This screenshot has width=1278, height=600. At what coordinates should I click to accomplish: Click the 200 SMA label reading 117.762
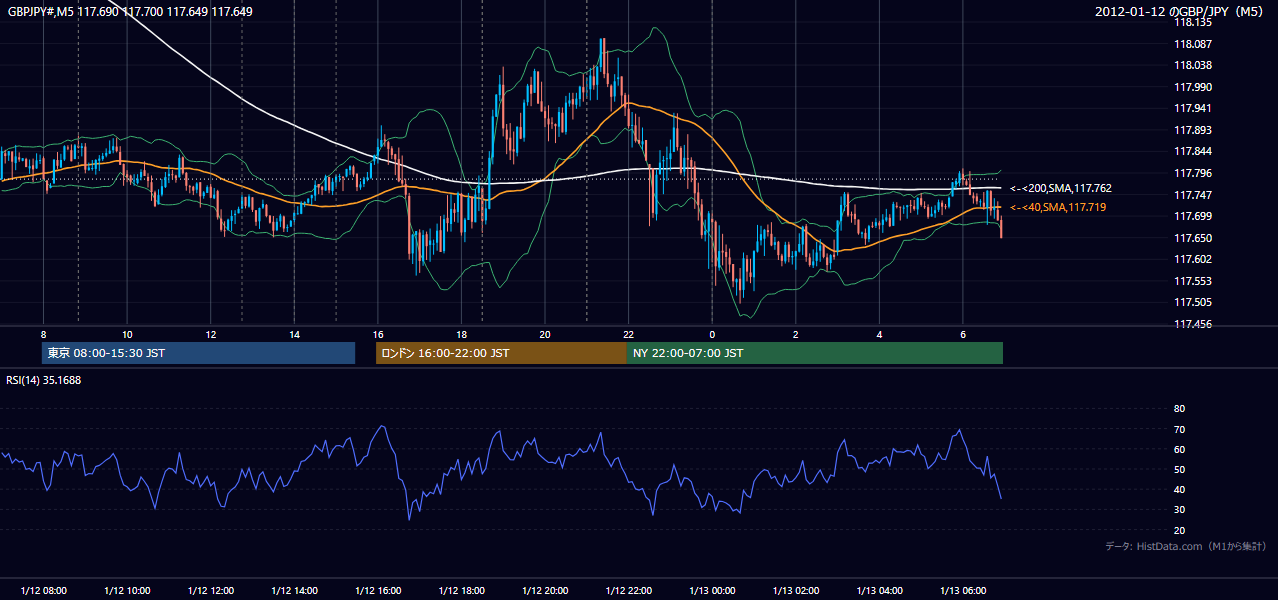tap(1060, 188)
